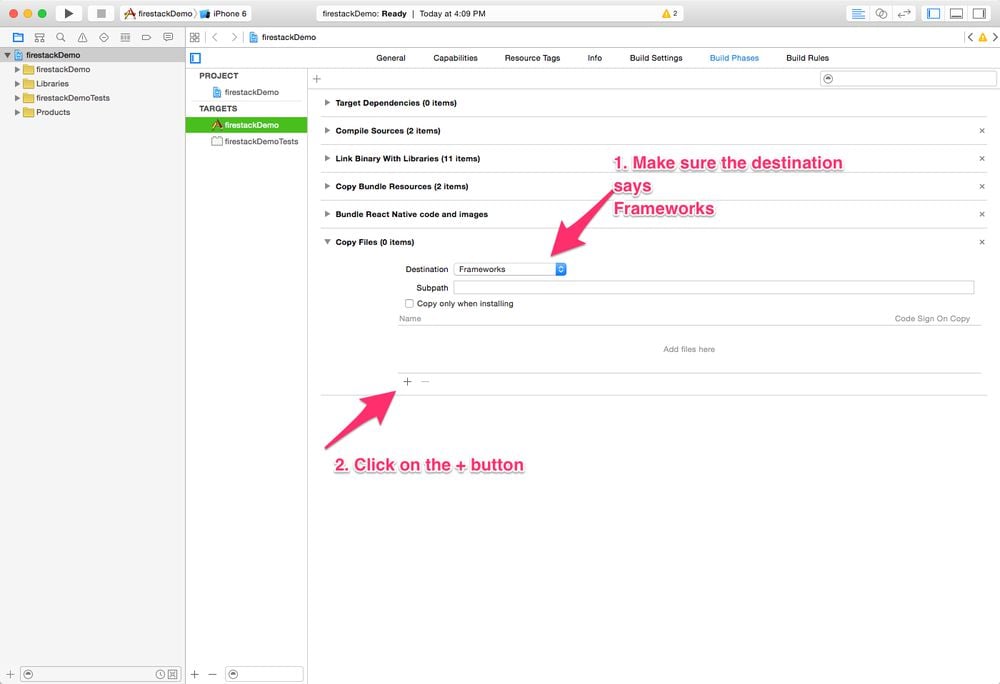
Task: Choose the firestackDemo scheme selector
Action: pos(158,13)
